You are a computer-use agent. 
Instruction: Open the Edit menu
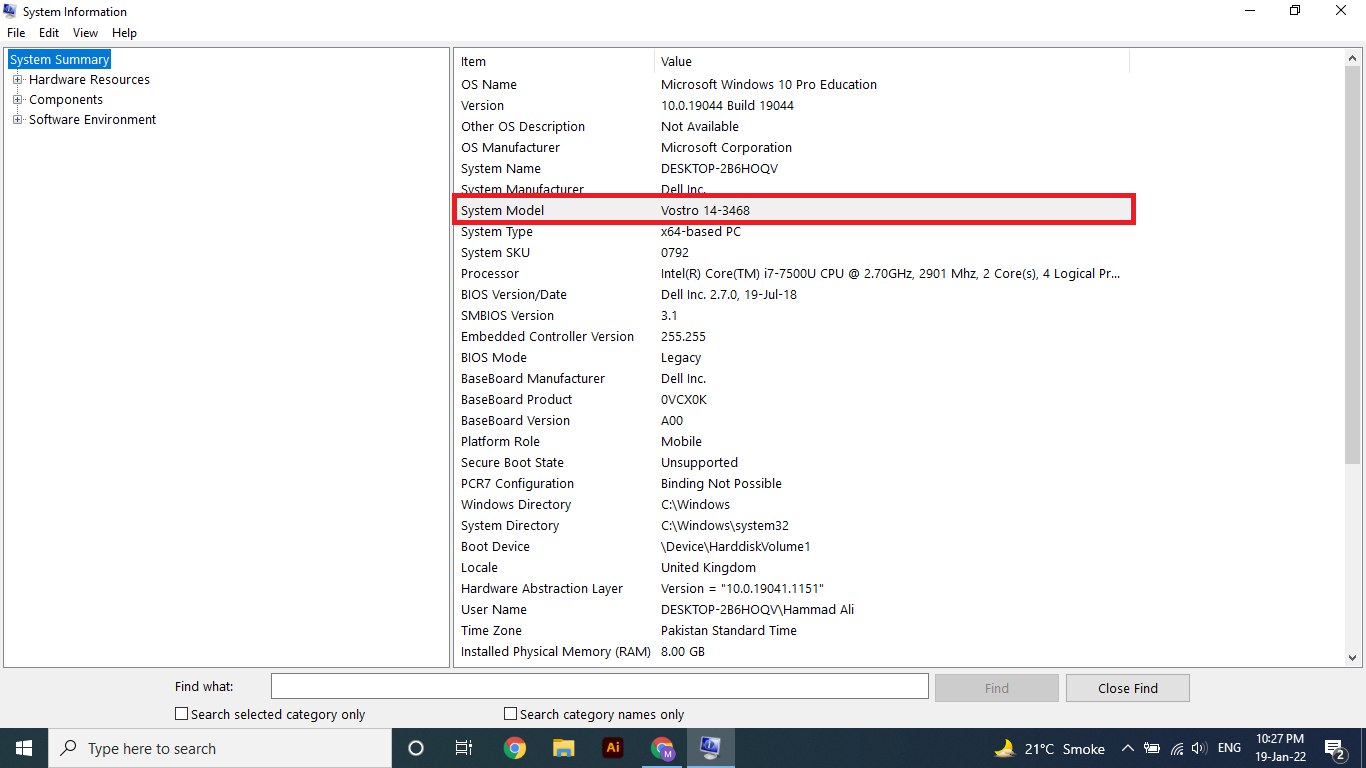pos(49,33)
